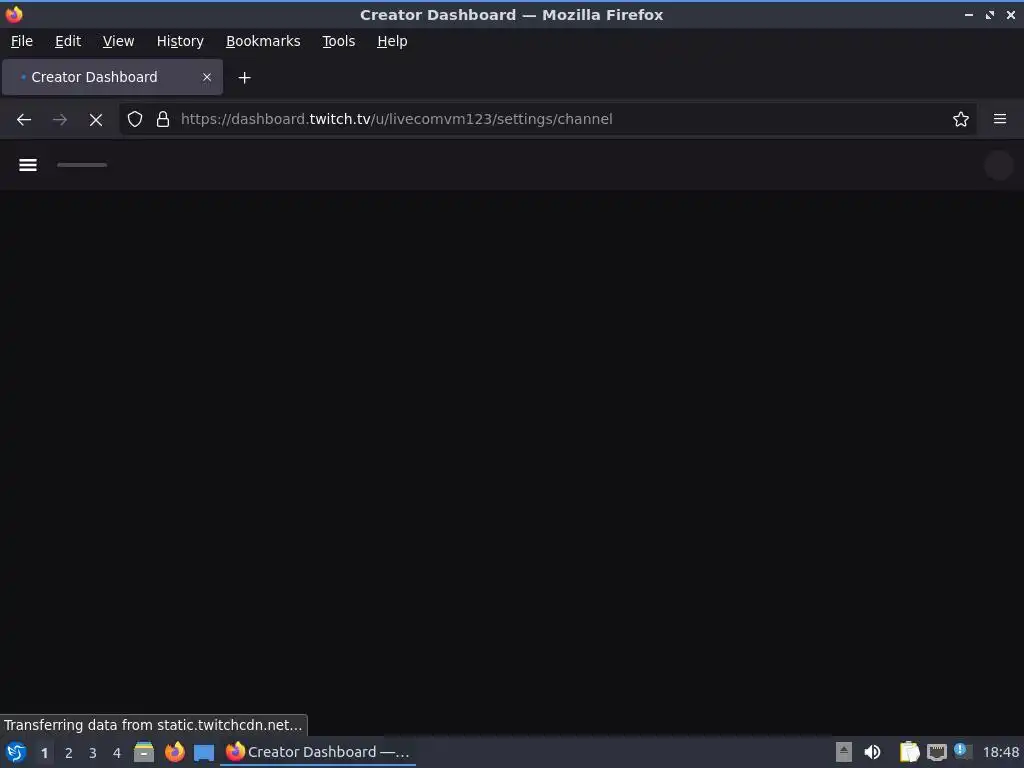This screenshot has width=1024, height=768.
Task: Open the notification tray icon
Action: tap(963, 751)
